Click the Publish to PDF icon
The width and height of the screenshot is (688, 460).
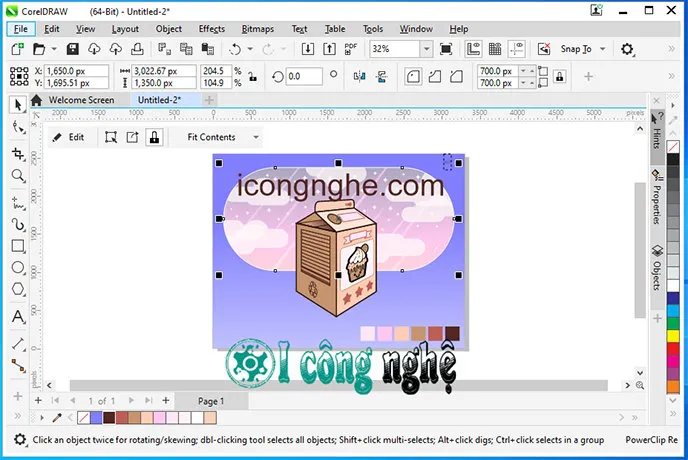[351, 49]
